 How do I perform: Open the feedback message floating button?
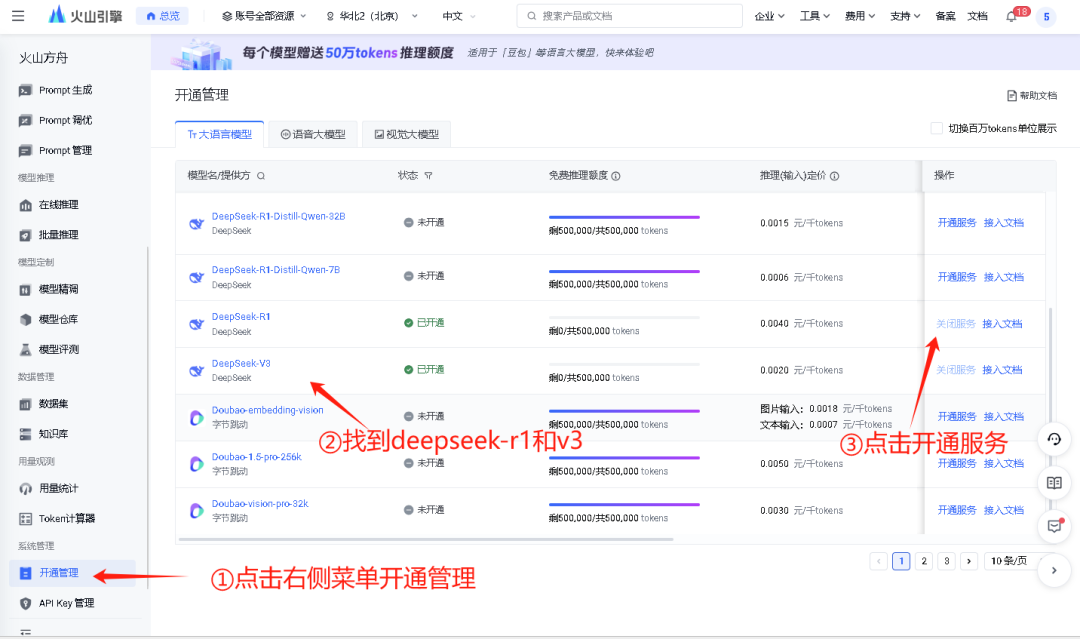point(1054,526)
